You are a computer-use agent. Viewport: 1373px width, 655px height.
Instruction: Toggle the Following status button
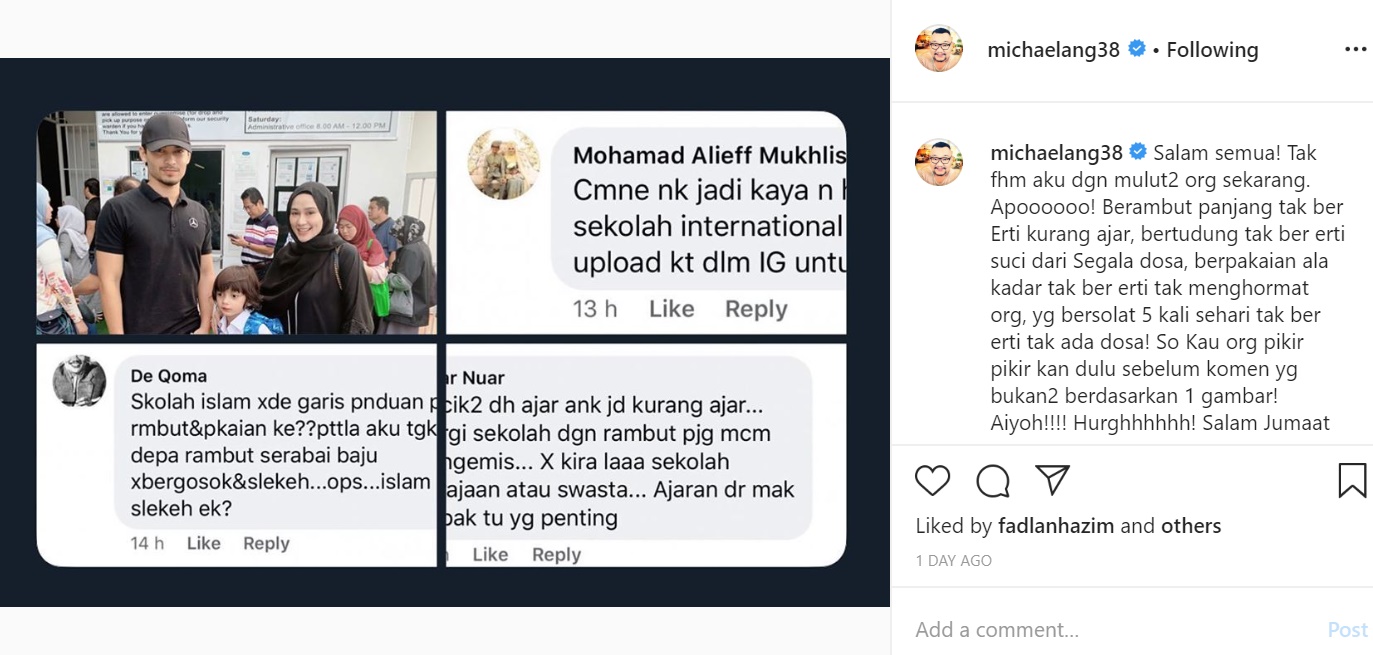pos(1212,49)
